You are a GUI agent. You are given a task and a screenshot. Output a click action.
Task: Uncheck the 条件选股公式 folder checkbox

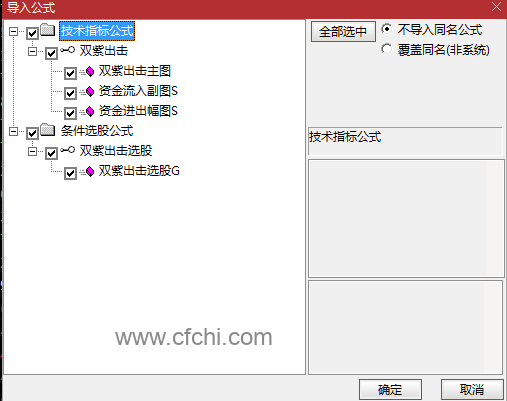(32, 133)
